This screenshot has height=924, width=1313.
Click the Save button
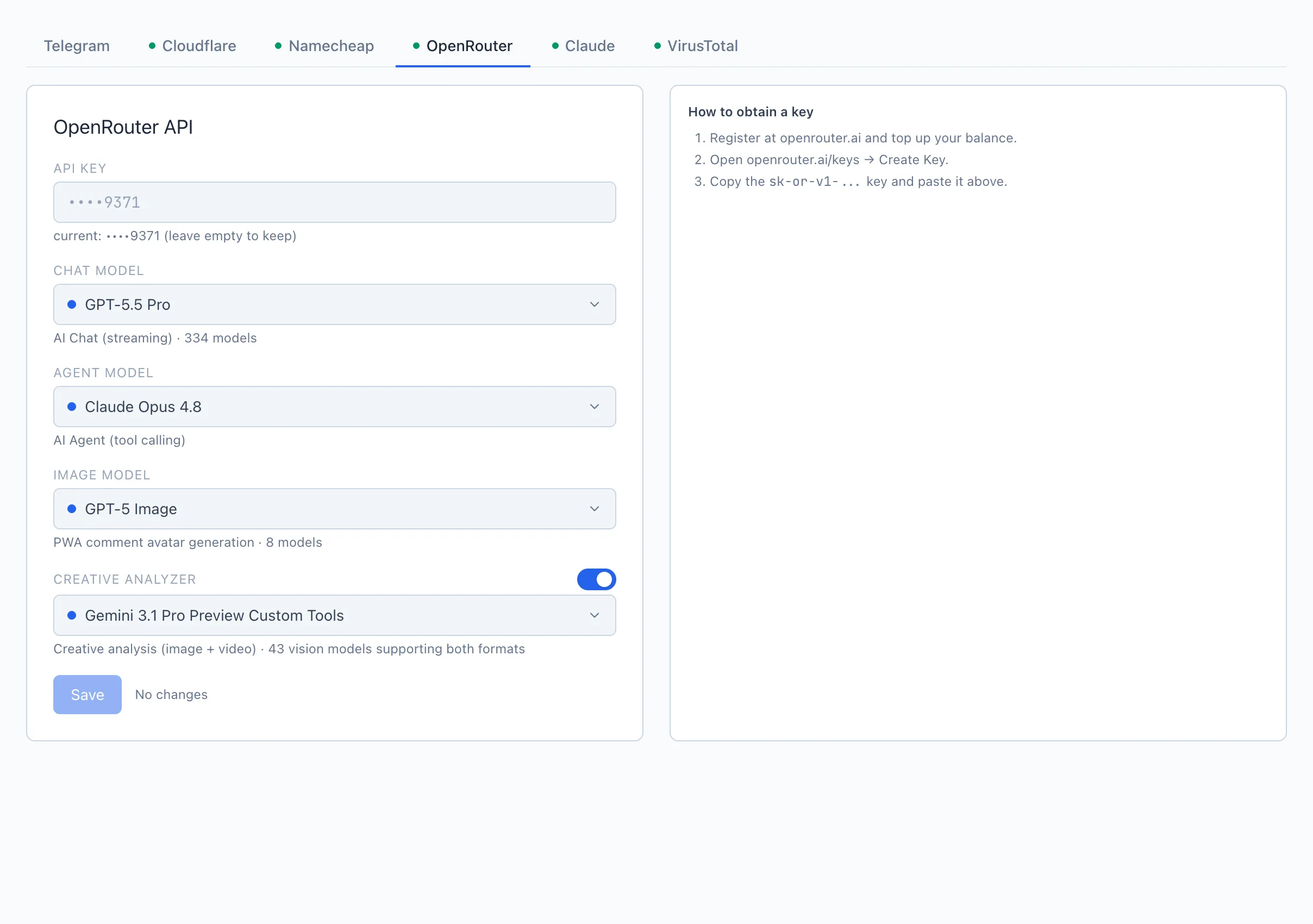(x=87, y=695)
